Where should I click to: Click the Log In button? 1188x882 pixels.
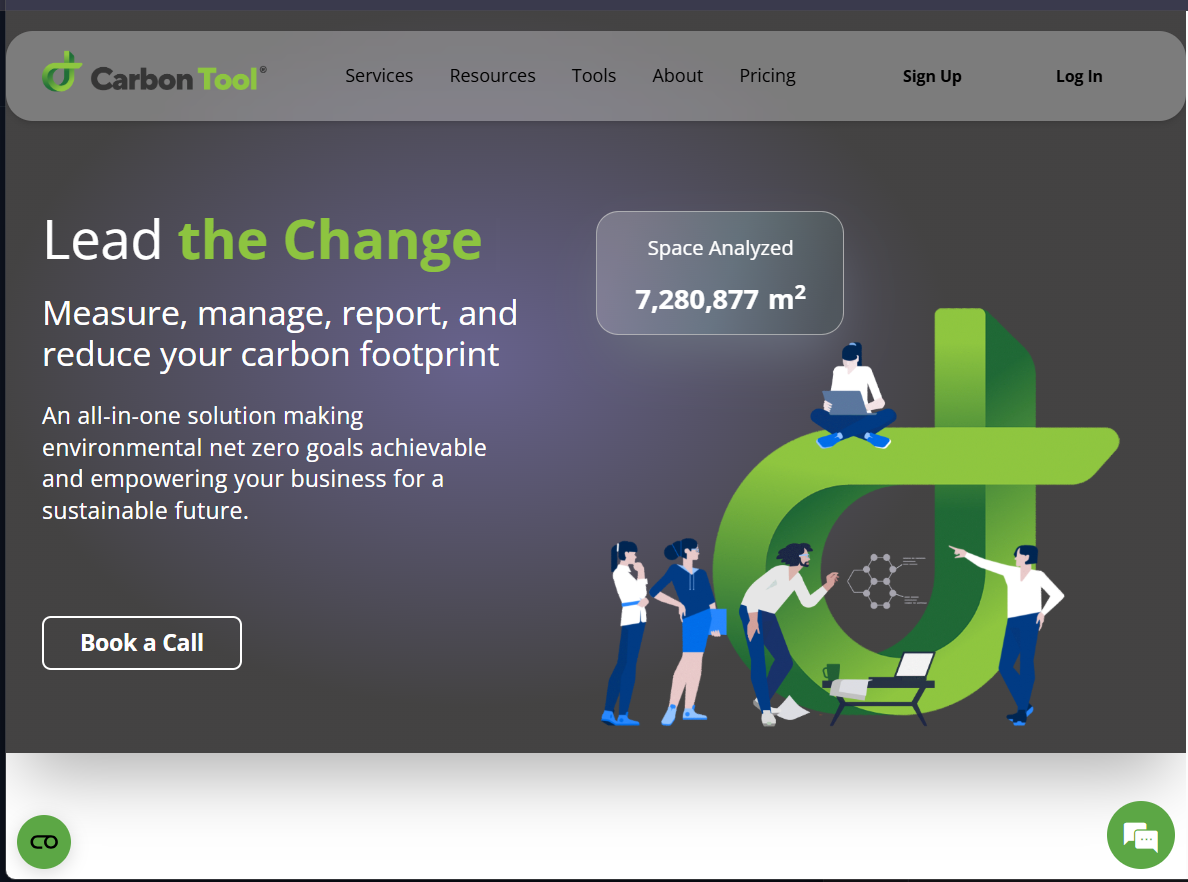click(x=1079, y=77)
